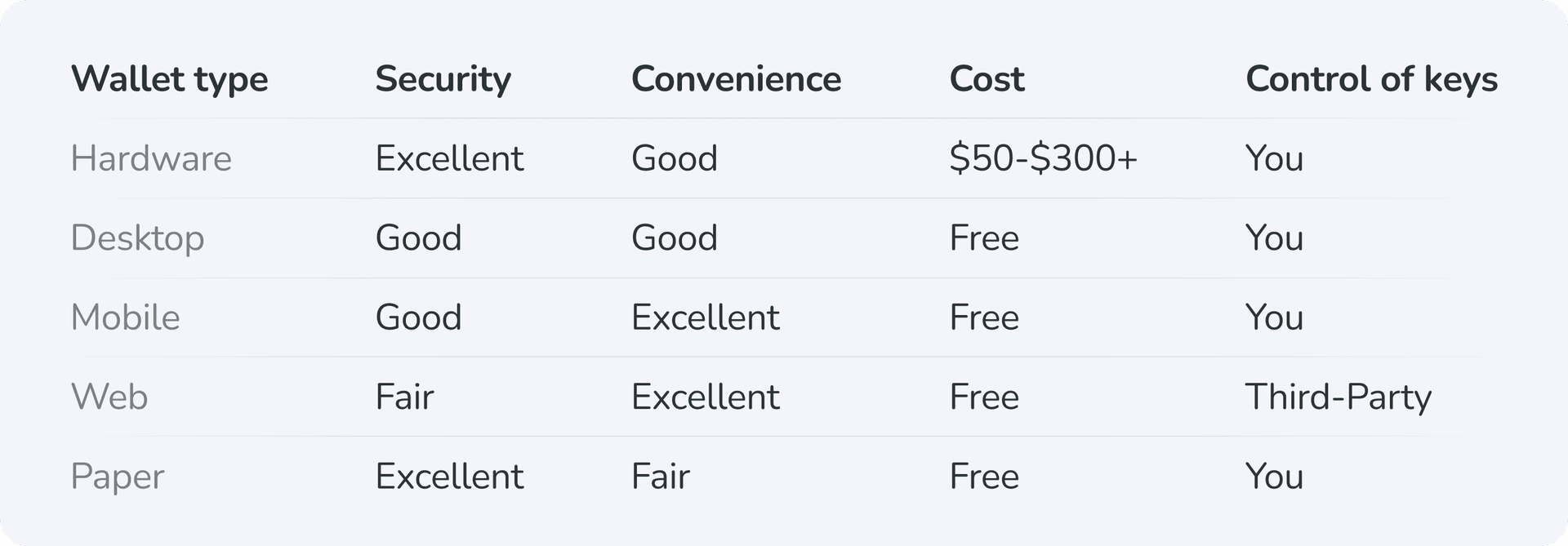Image resolution: width=1568 pixels, height=546 pixels.
Task: Click Desktop wallet's Free cost cell
Action: click(x=984, y=238)
